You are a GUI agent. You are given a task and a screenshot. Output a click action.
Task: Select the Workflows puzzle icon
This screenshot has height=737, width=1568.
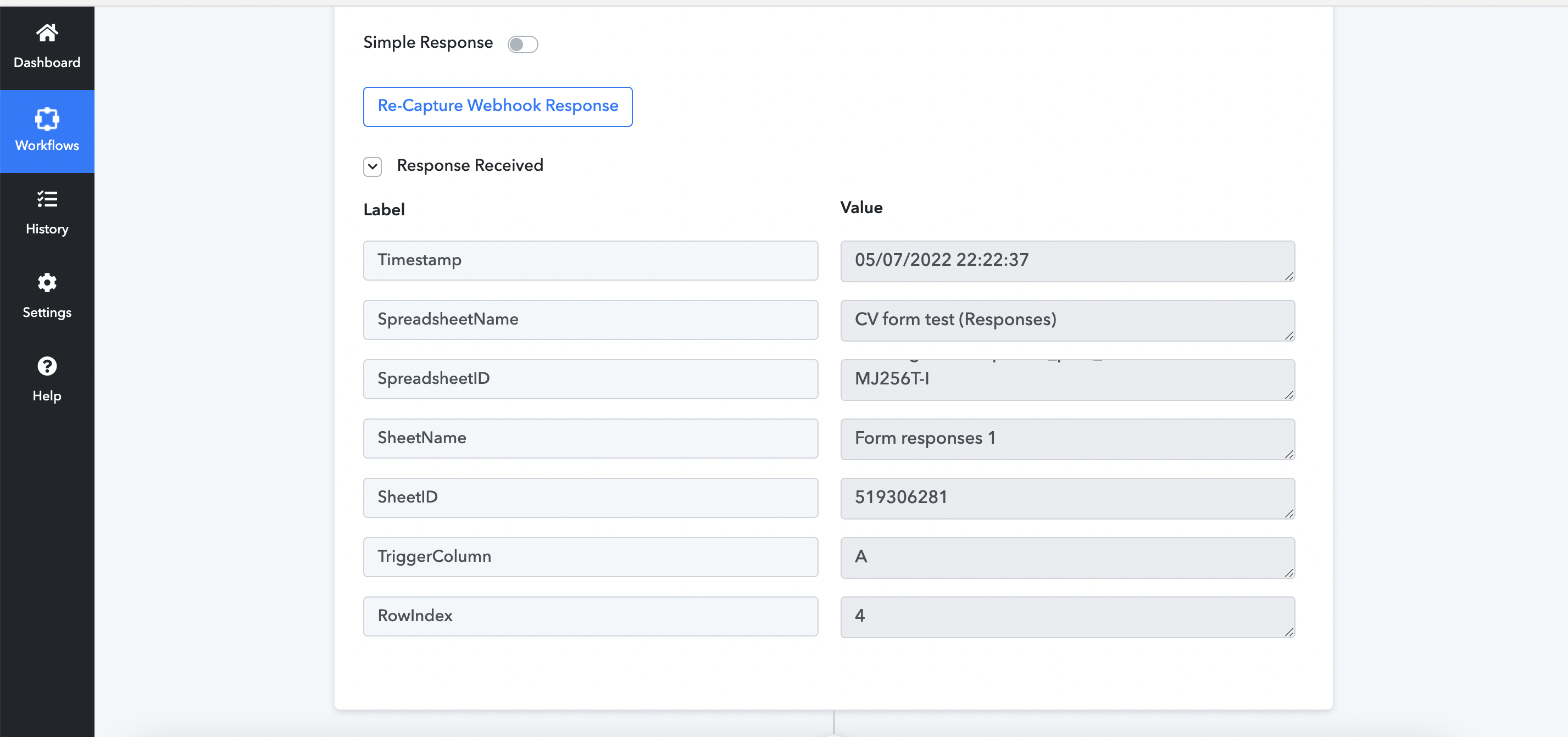[x=47, y=119]
